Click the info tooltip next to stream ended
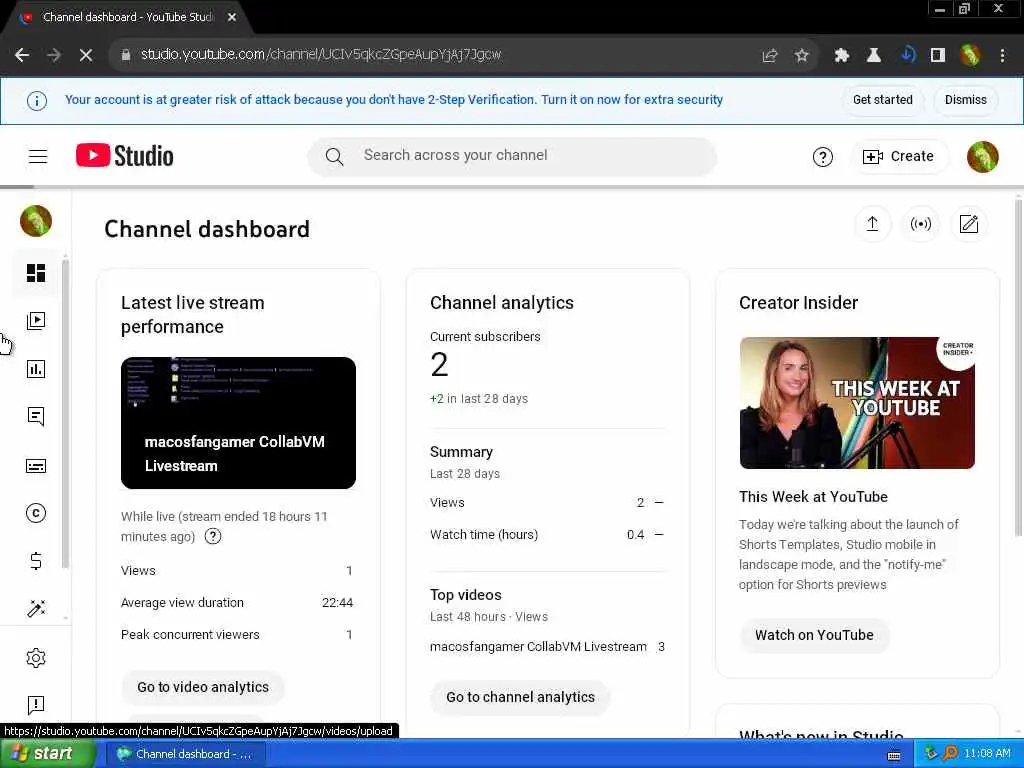Screen dimensions: 1024x768 coord(213,536)
